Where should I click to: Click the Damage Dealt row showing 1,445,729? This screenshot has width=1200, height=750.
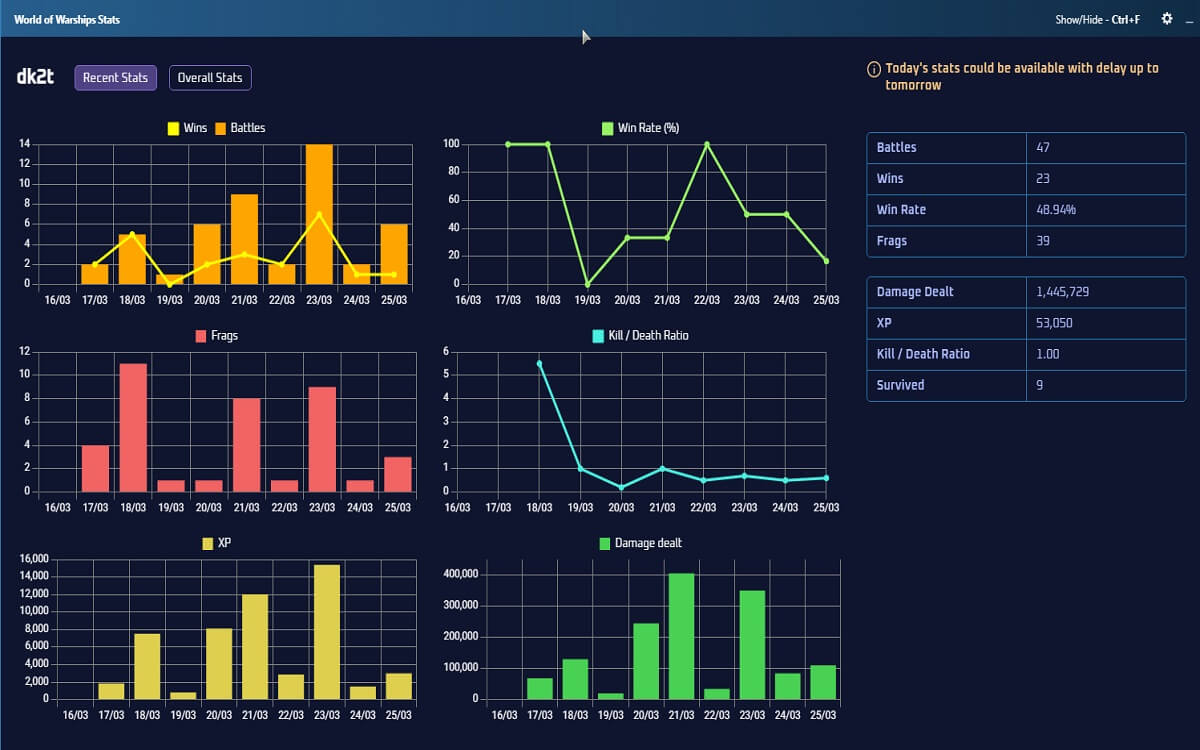(x=1025, y=291)
